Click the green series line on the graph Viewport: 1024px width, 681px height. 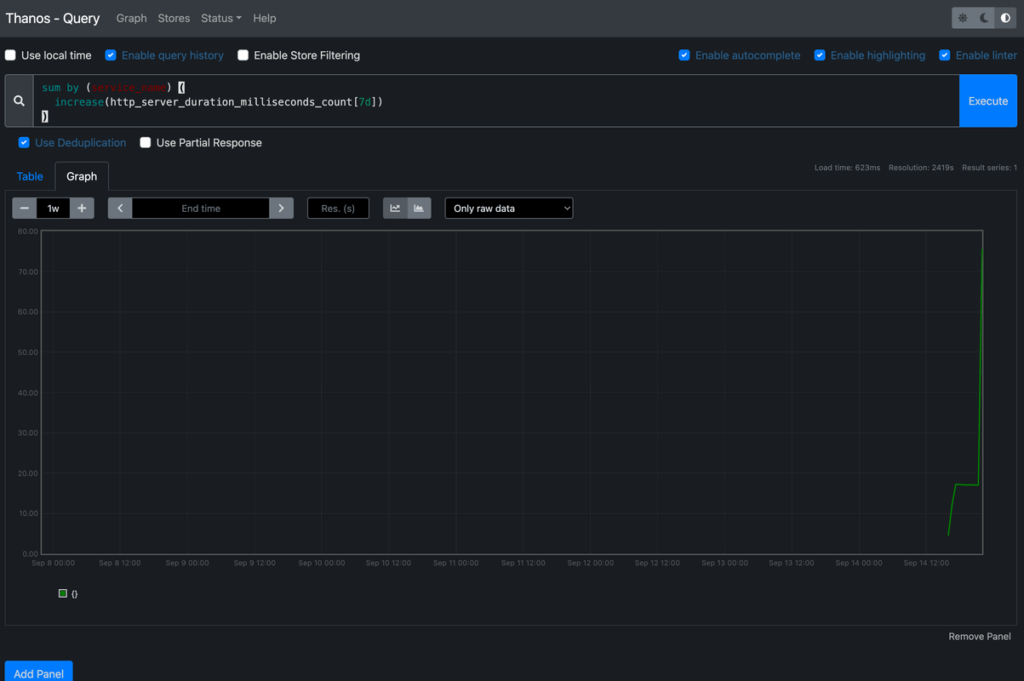click(x=967, y=484)
